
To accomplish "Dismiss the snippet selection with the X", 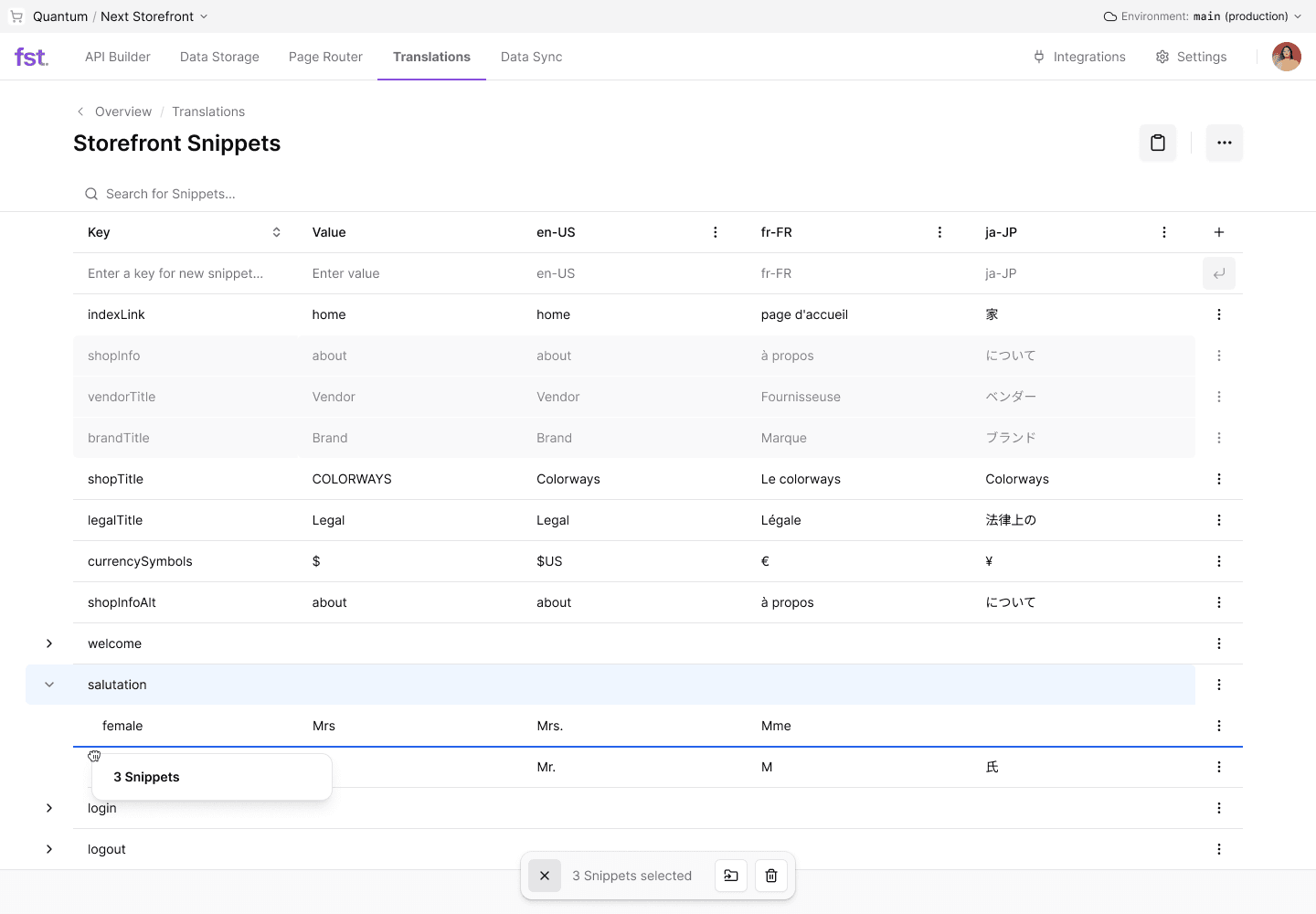I will (x=545, y=876).
